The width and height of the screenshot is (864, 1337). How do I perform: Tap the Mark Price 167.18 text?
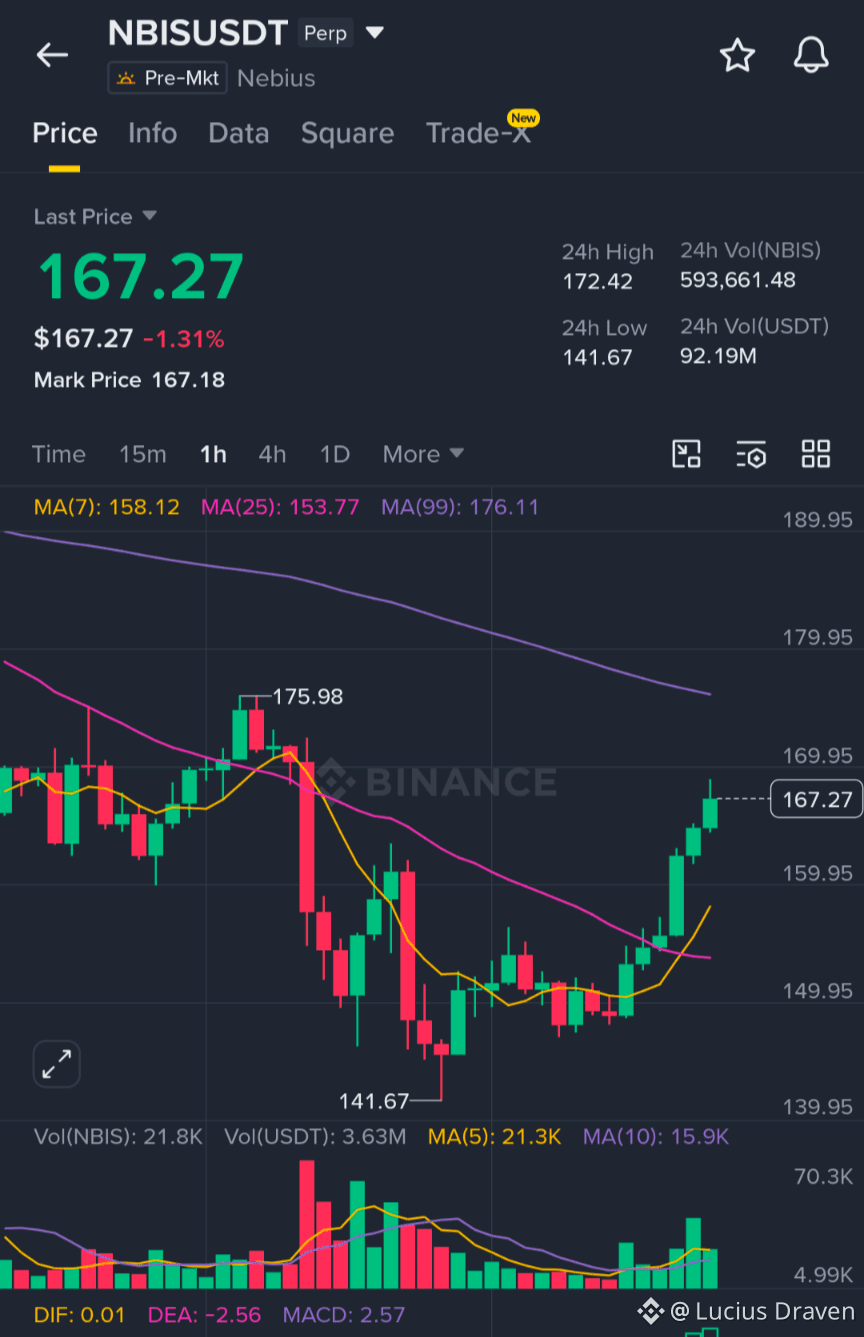[129, 380]
